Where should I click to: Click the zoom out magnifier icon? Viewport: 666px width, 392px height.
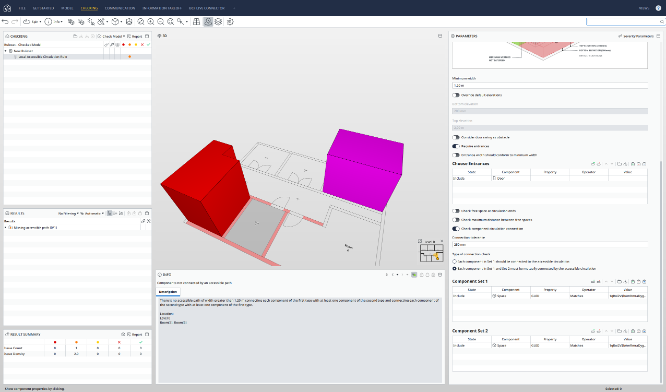[x=161, y=22]
